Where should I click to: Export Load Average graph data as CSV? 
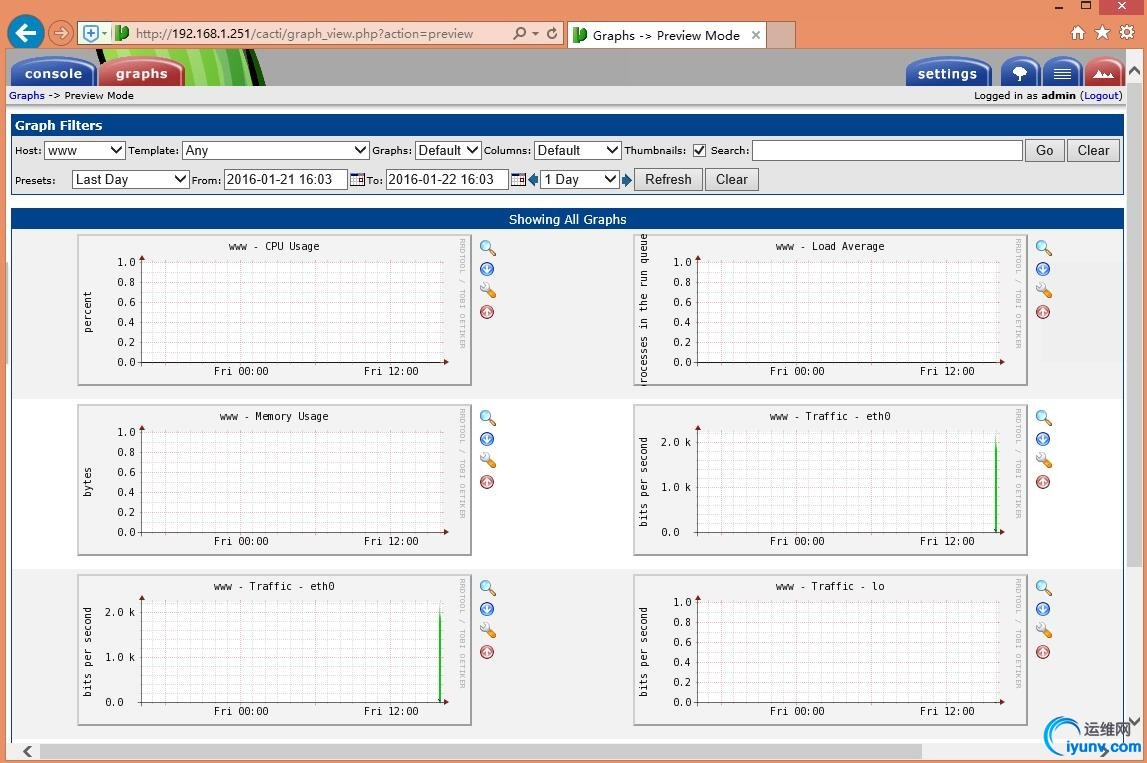point(1043,269)
